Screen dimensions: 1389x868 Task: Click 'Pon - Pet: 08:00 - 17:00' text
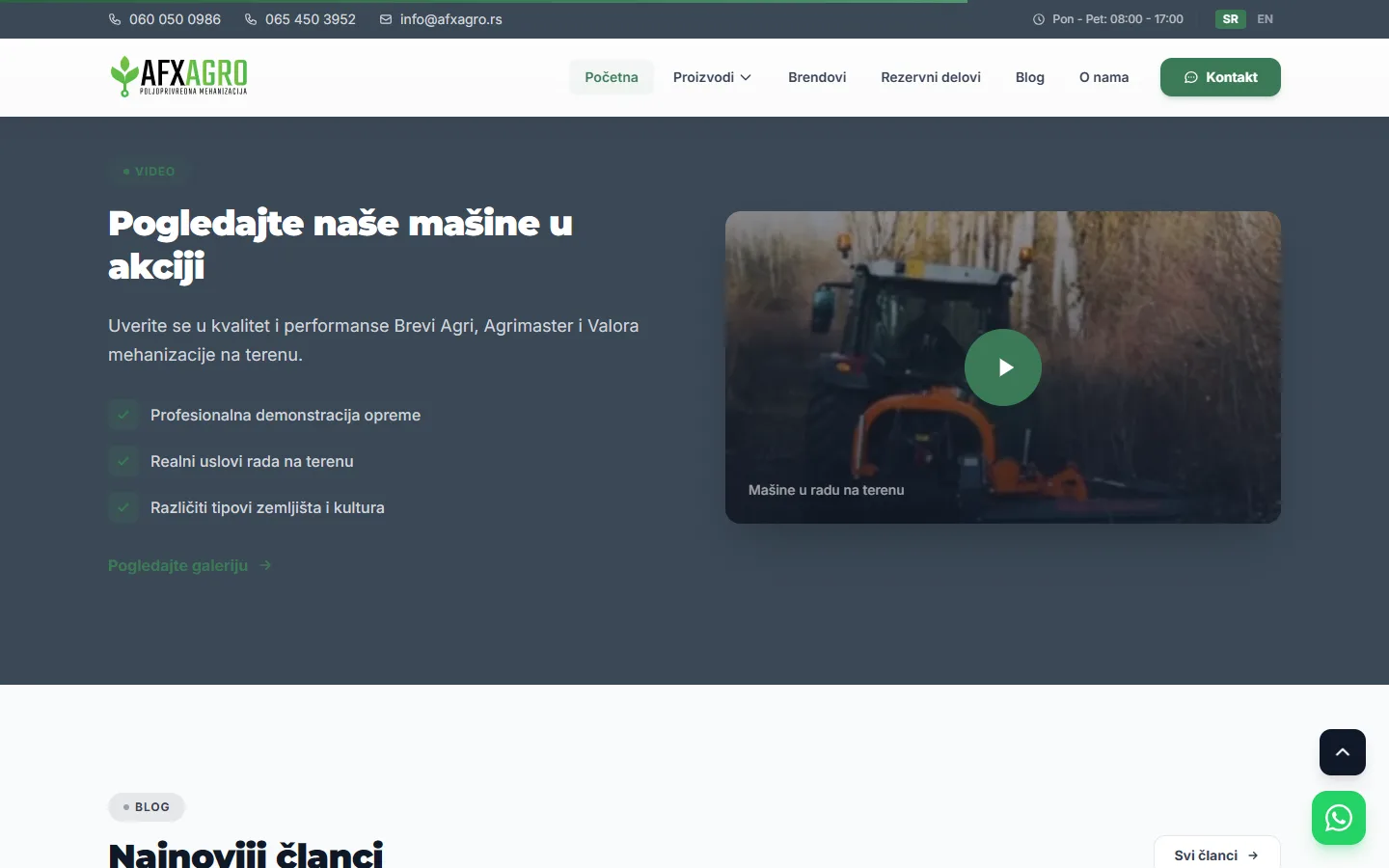click(x=1118, y=19)
